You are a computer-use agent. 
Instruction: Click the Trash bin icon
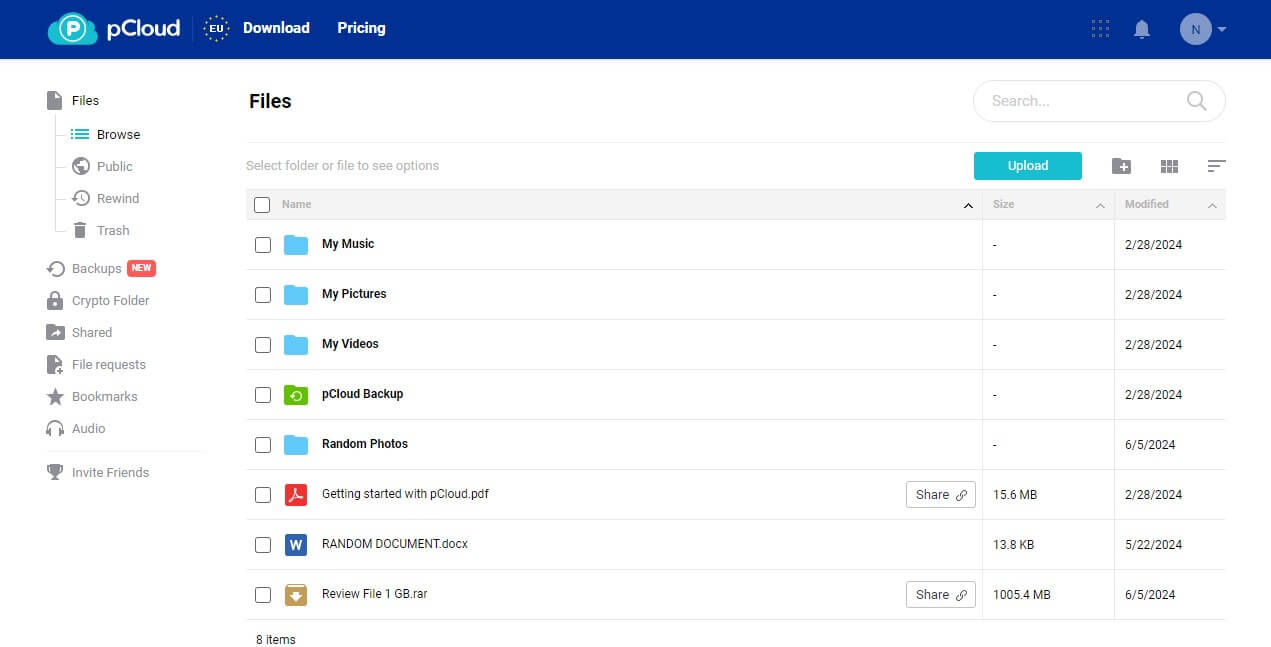tap(80, 230)
